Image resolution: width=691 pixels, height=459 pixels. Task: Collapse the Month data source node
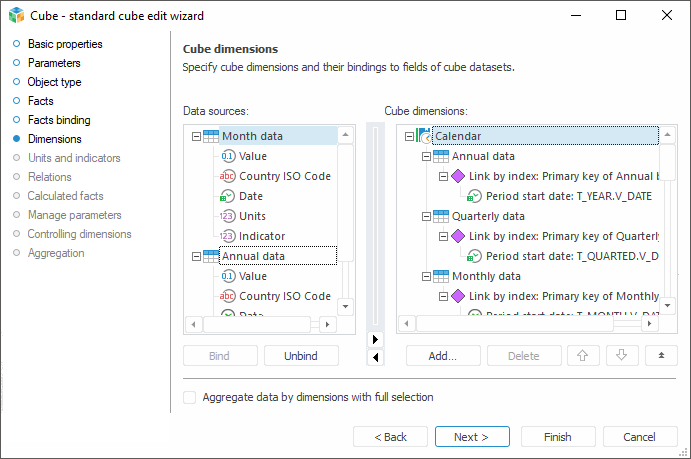coord(196,136)
